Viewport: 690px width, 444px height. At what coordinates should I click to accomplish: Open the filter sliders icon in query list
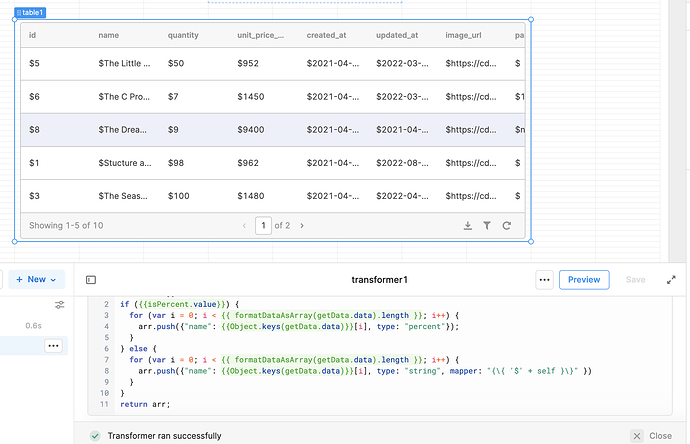(59, 305)
